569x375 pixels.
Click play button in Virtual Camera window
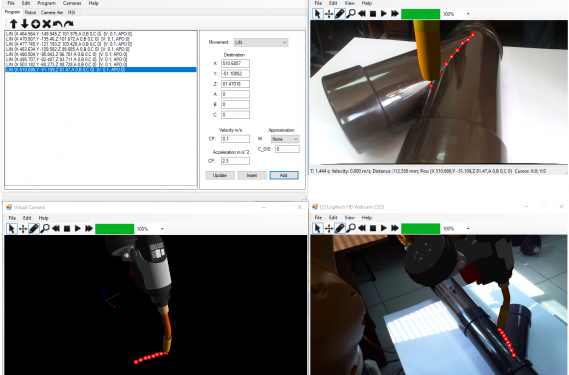tap(78, 229)
